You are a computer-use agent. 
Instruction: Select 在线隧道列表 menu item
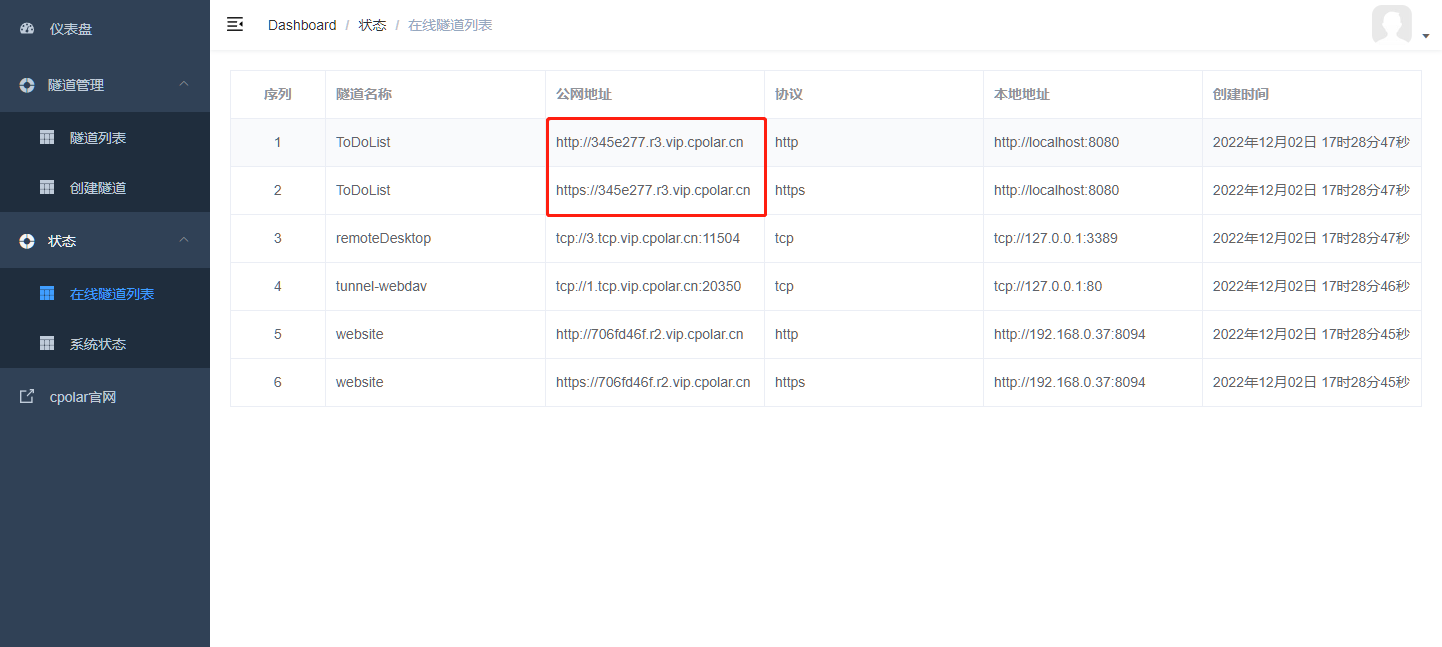(x=112, y=294)
